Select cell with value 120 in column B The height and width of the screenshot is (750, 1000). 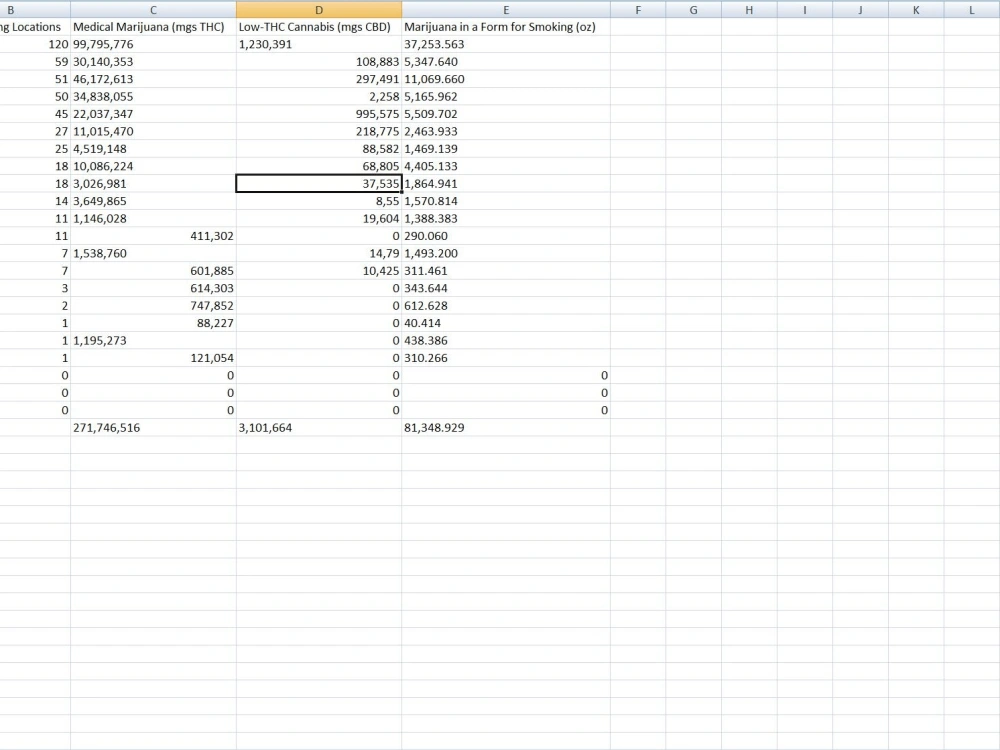click(x=35, y=44)
